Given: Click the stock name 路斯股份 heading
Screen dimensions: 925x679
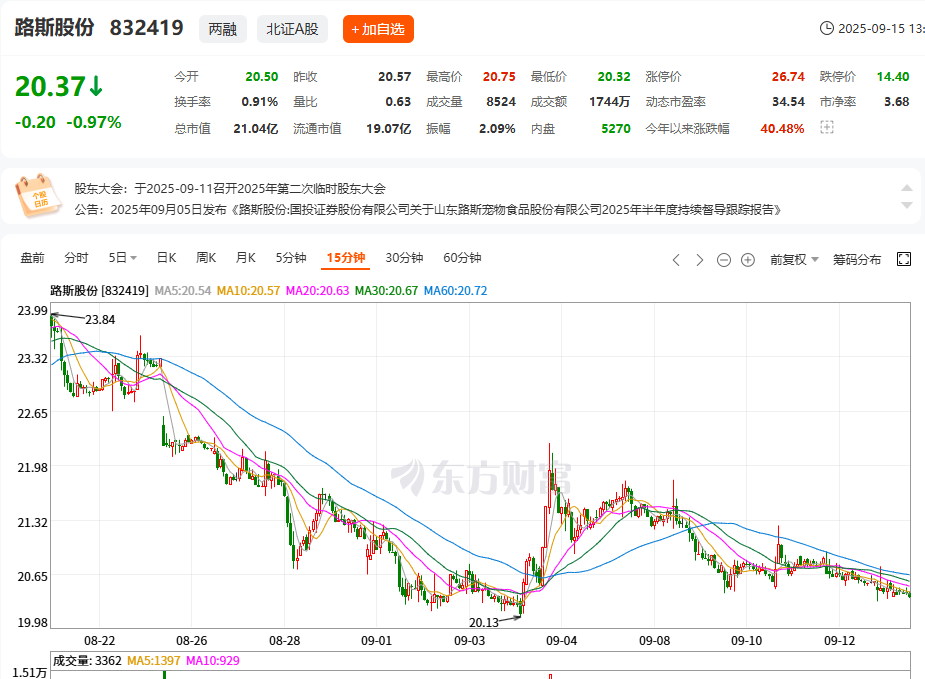Looking at the screenshot, I should coord(54,28).
